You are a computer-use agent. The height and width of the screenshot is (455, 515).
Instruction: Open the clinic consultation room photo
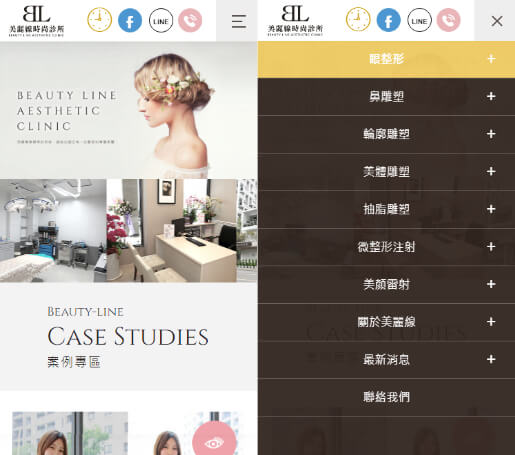click(171, 230)
